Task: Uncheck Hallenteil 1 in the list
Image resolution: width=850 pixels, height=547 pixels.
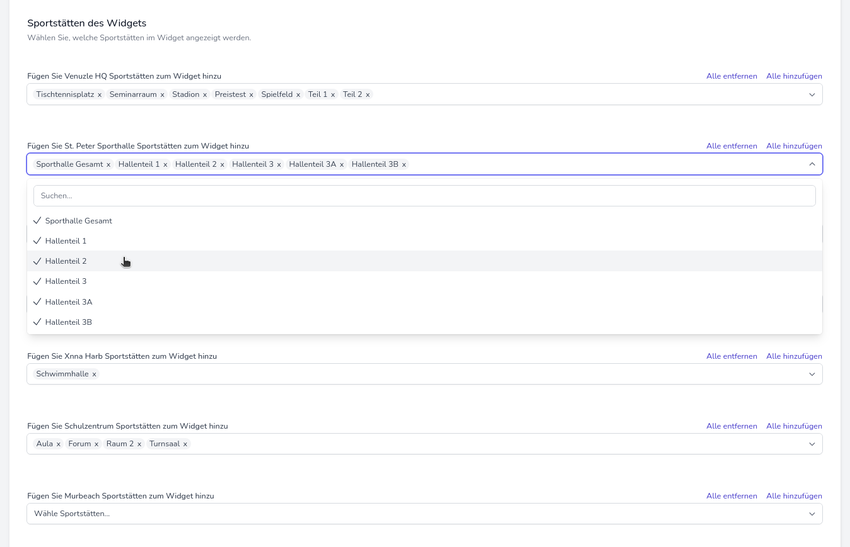Action: 66,241
